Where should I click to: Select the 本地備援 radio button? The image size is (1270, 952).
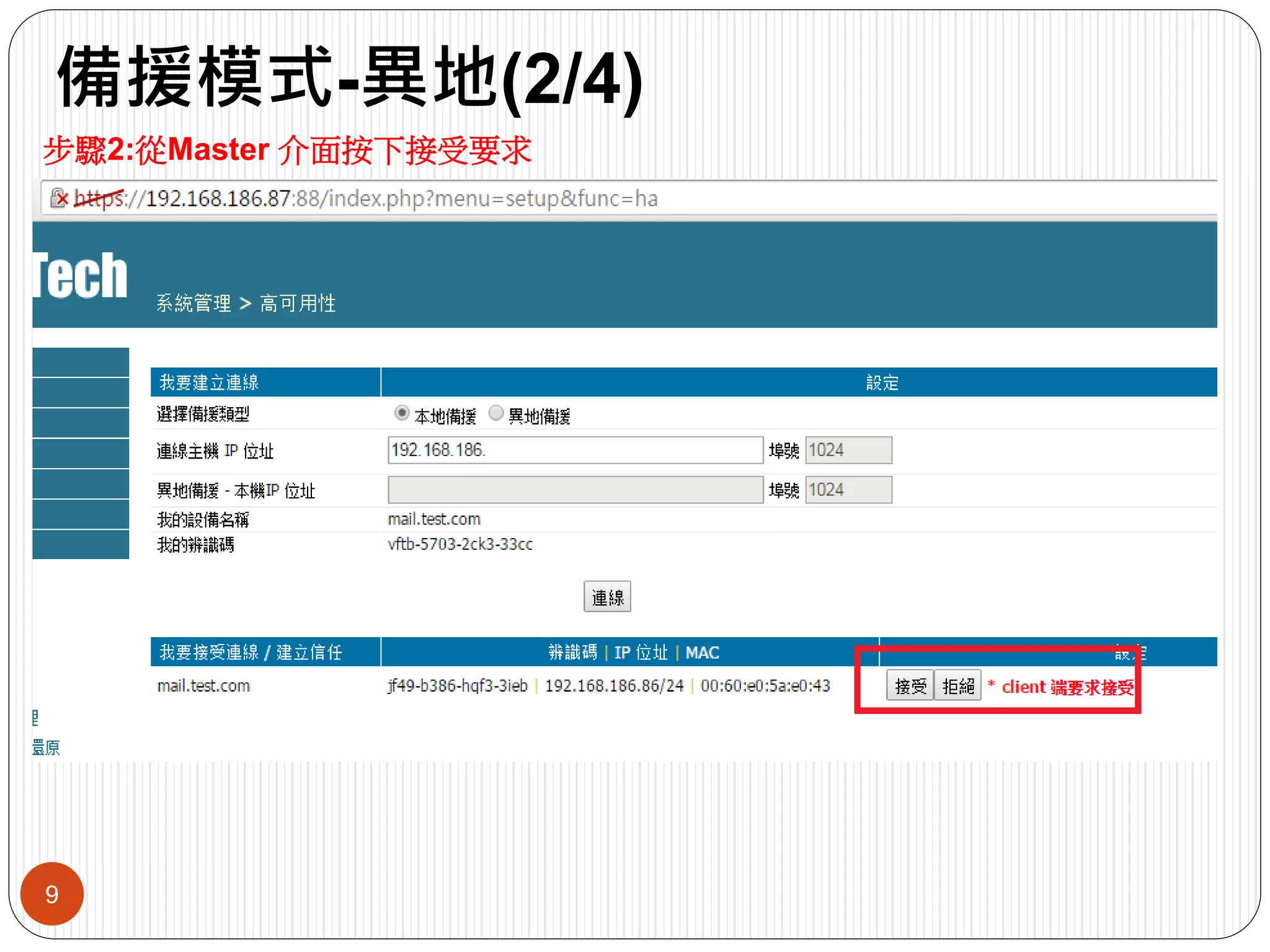click(x=402, y=413)
